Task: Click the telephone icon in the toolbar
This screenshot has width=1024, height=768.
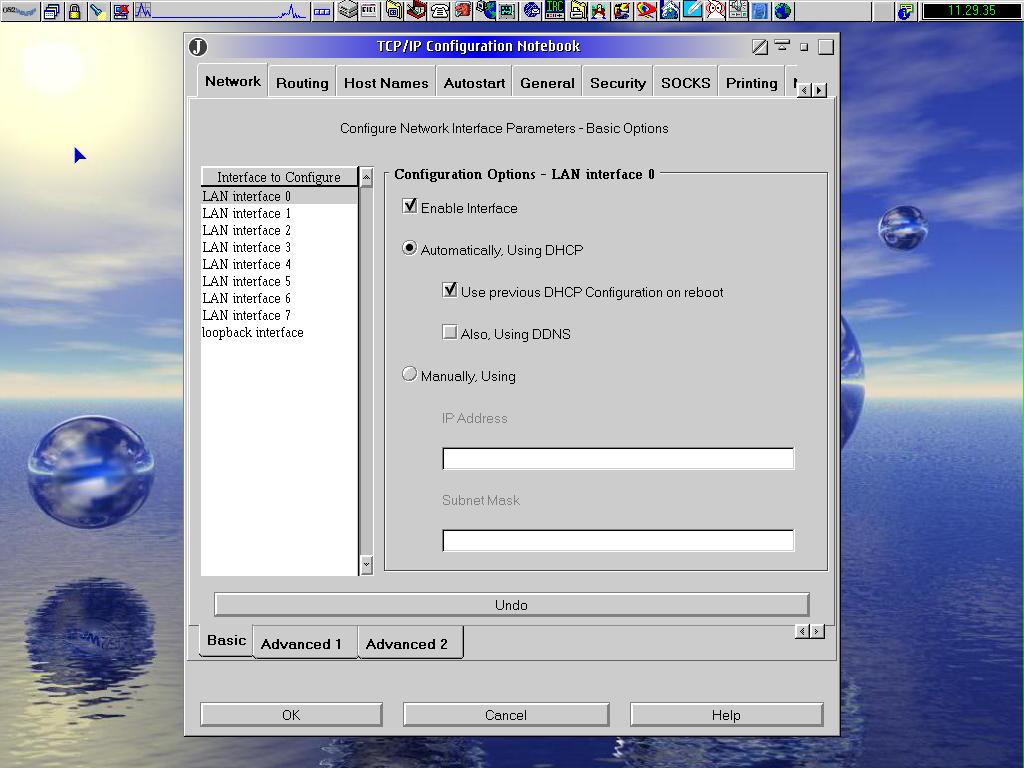Action: (x=439, y=12)
